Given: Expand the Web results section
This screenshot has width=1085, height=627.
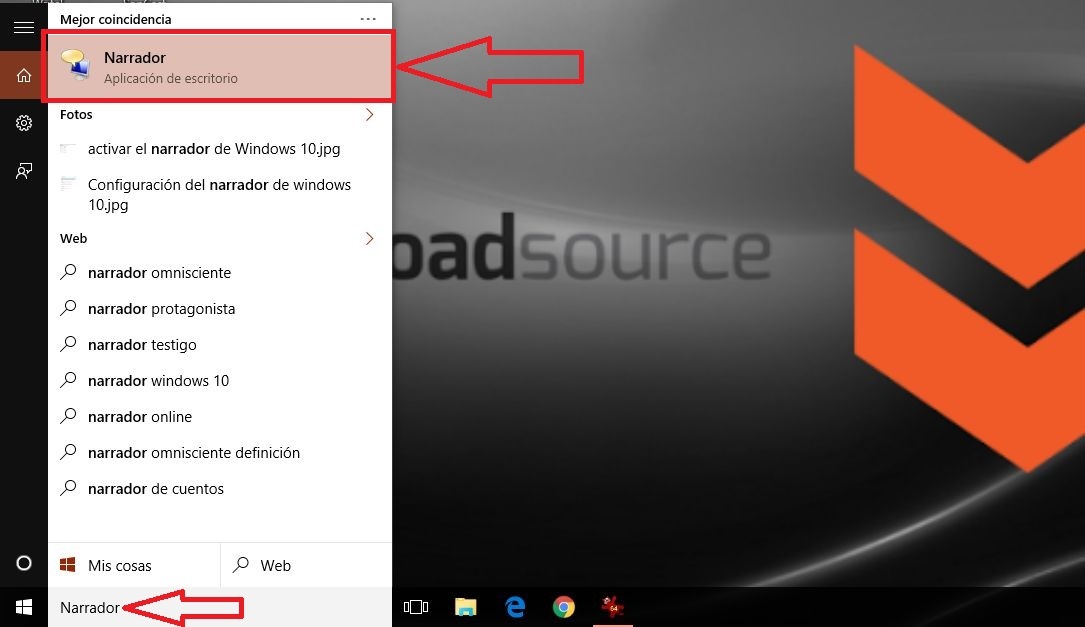Looking at the screenshot, I should 370,239.
